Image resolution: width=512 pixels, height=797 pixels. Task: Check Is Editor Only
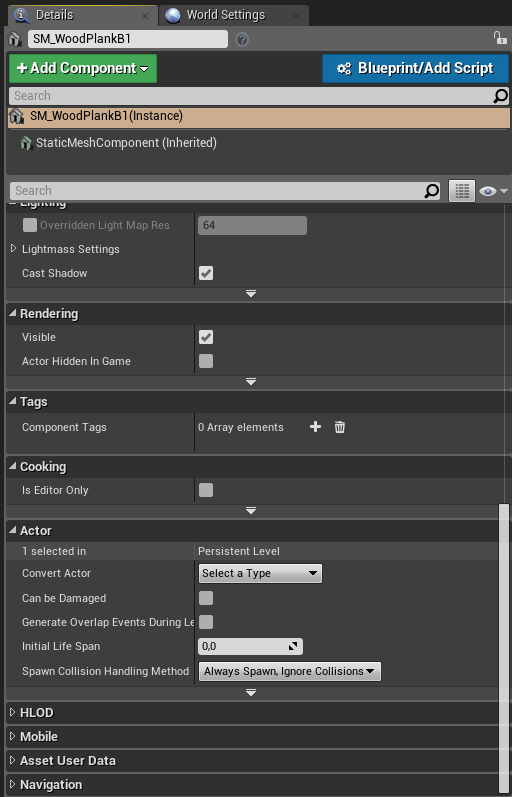pos(206,491)
